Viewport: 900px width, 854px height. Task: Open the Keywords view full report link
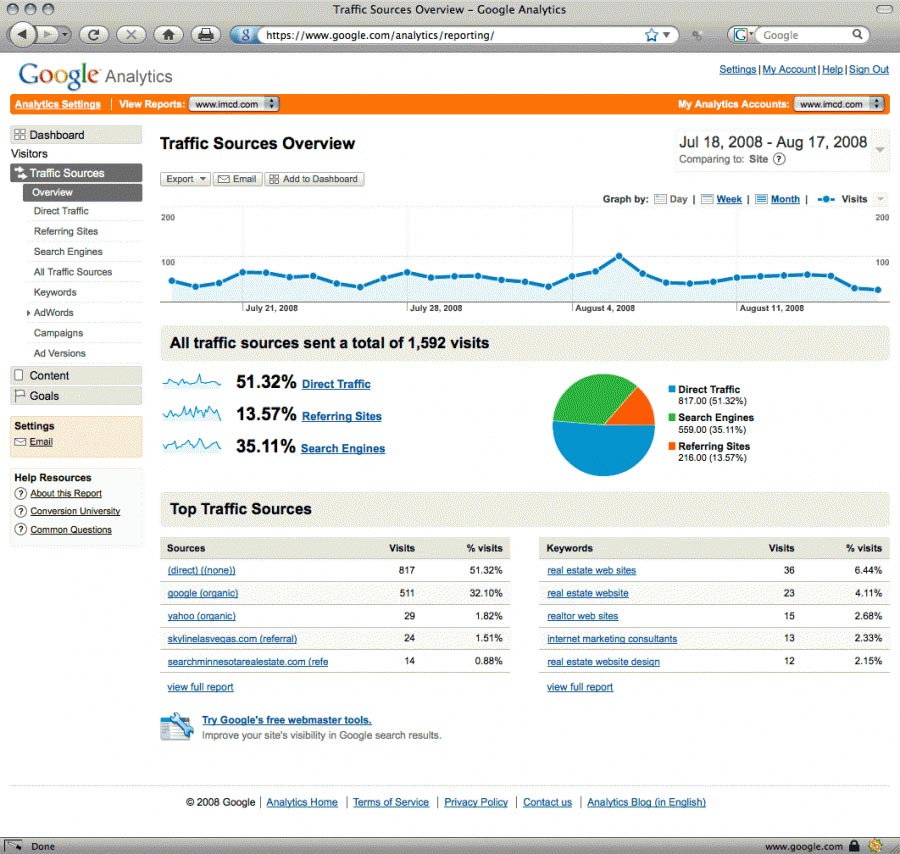(x=579, y=687)
